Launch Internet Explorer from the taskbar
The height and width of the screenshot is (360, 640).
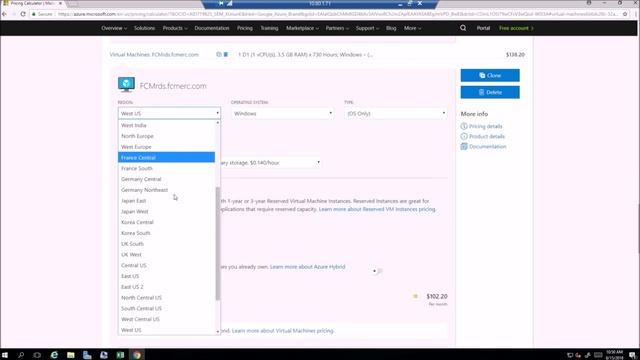54,355
